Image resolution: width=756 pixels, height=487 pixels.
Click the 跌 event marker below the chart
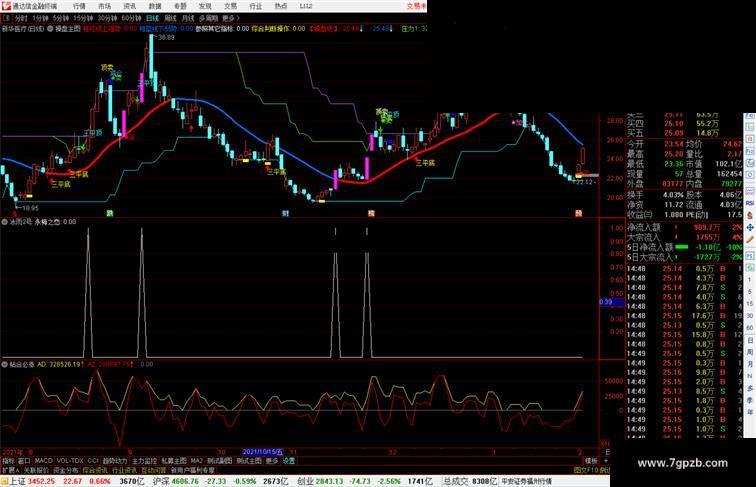tap(110, 213)
